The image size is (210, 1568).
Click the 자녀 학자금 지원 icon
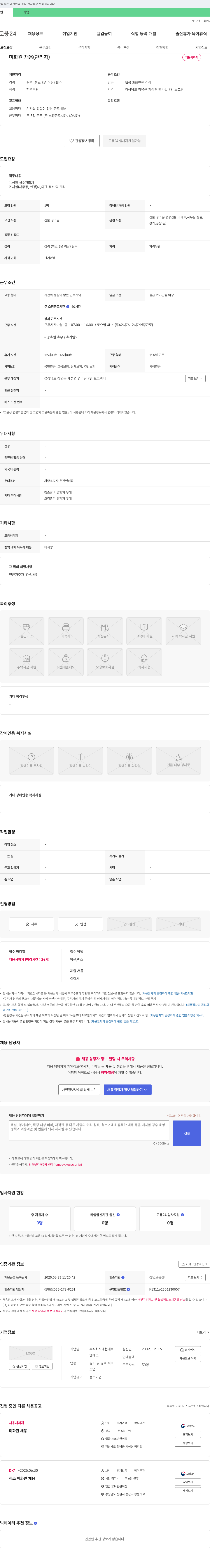point(183,631)
